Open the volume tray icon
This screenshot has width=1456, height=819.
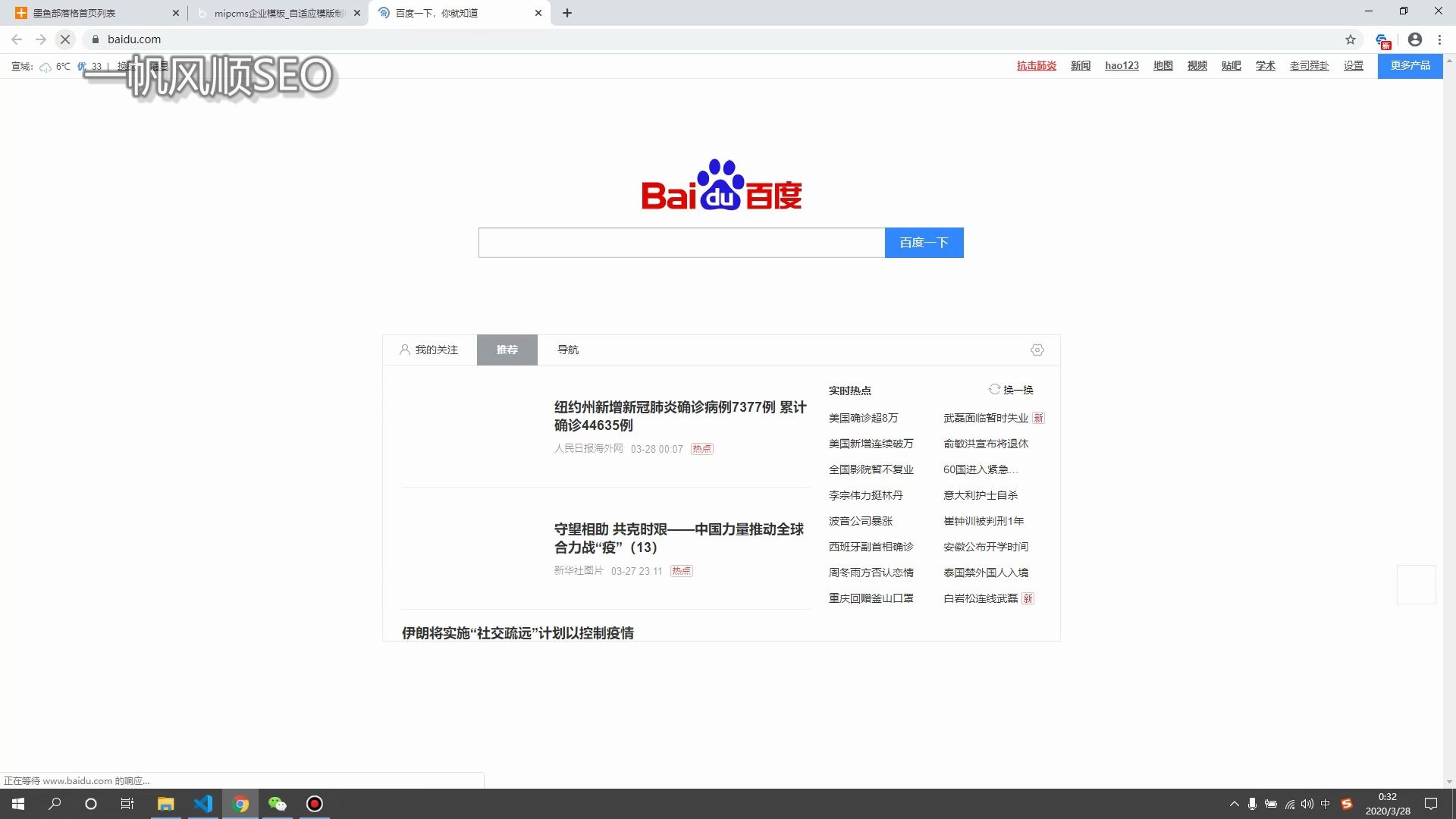point(1307,804)
